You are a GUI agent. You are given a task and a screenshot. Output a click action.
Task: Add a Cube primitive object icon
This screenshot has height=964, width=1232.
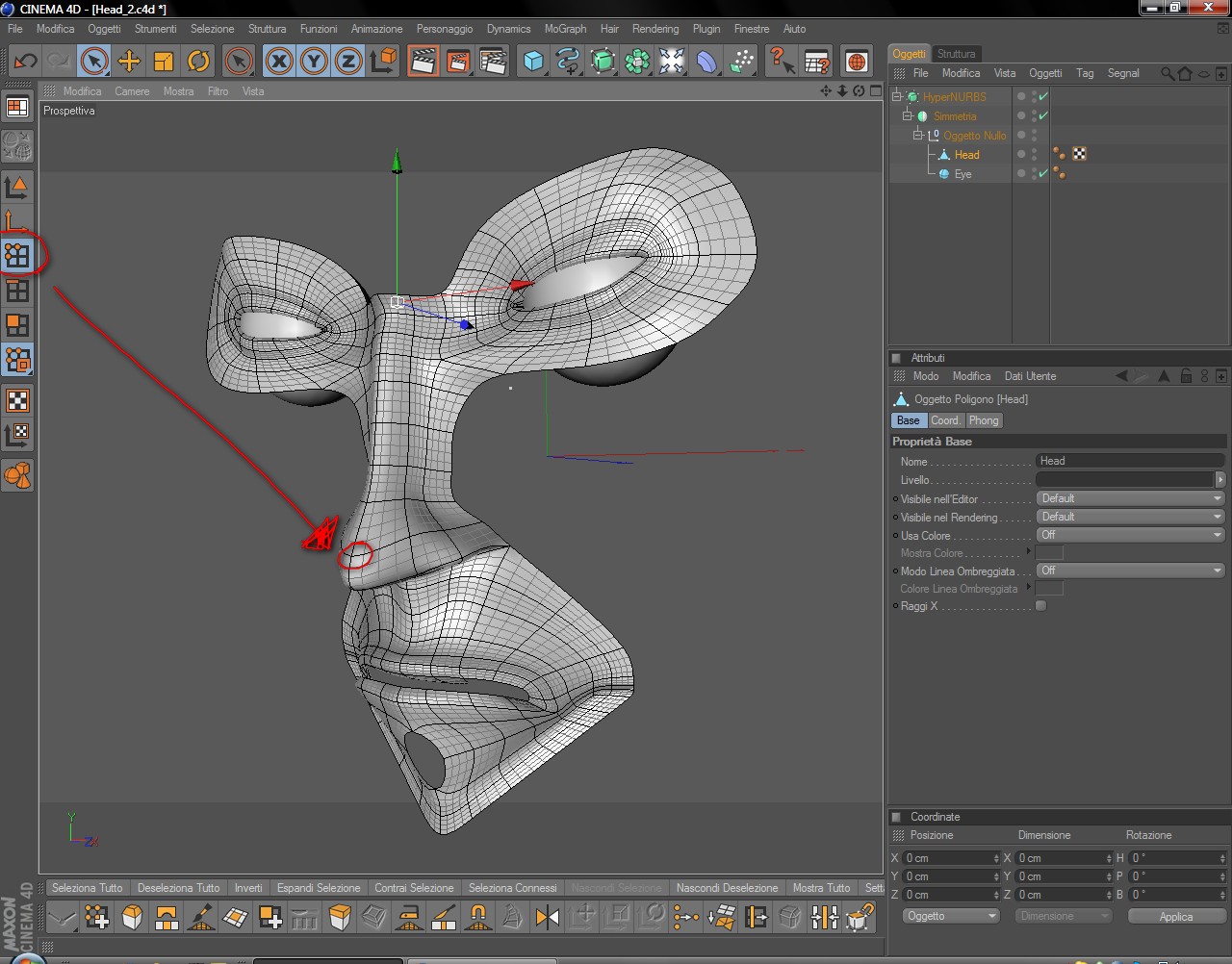click(533, 62)
